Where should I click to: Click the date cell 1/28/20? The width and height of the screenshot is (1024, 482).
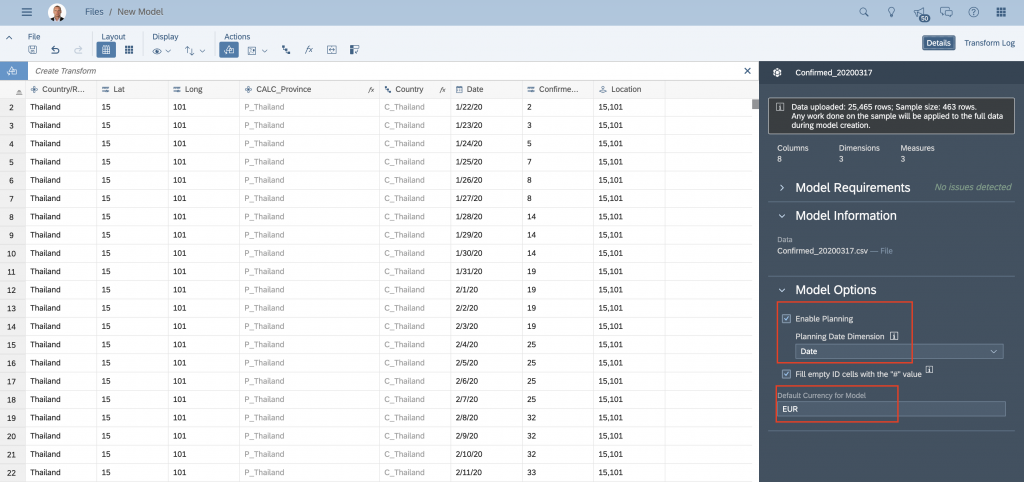tap(487, 216)
